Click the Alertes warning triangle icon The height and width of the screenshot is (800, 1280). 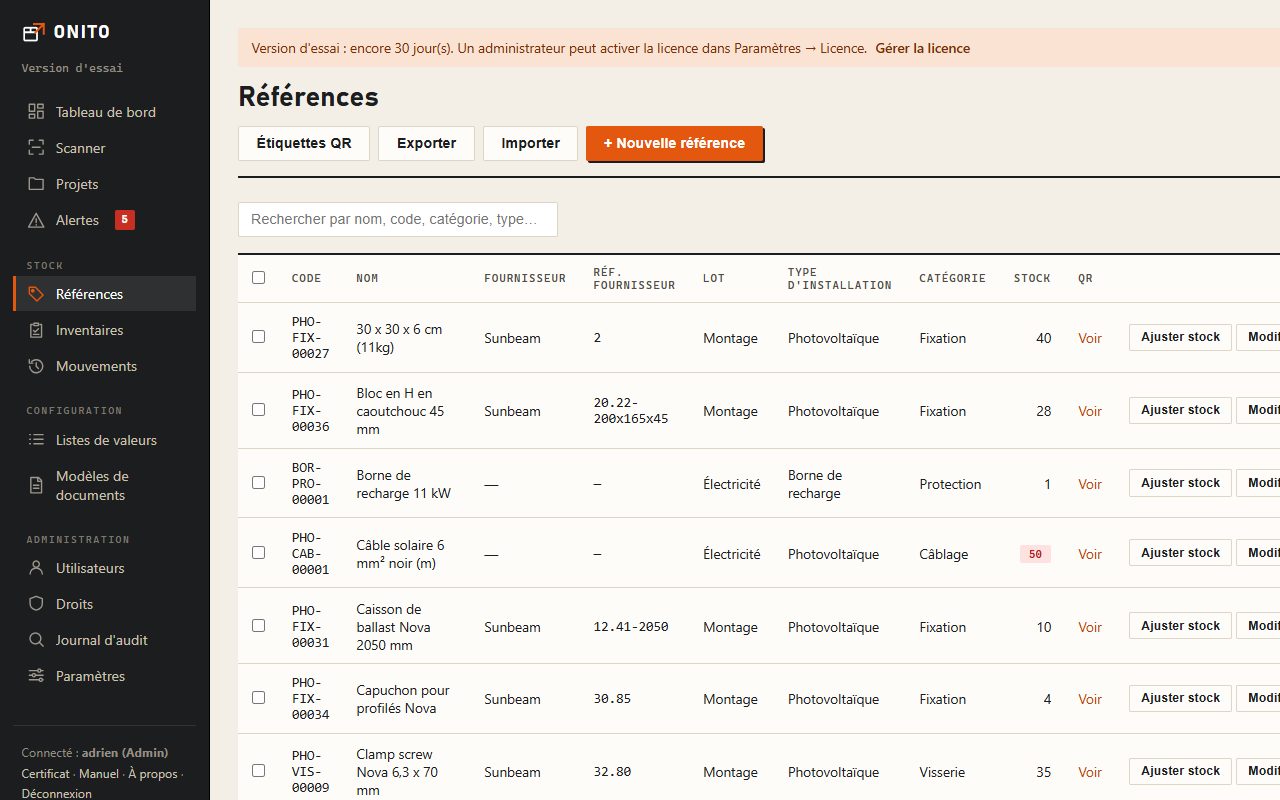click(36, 220)
